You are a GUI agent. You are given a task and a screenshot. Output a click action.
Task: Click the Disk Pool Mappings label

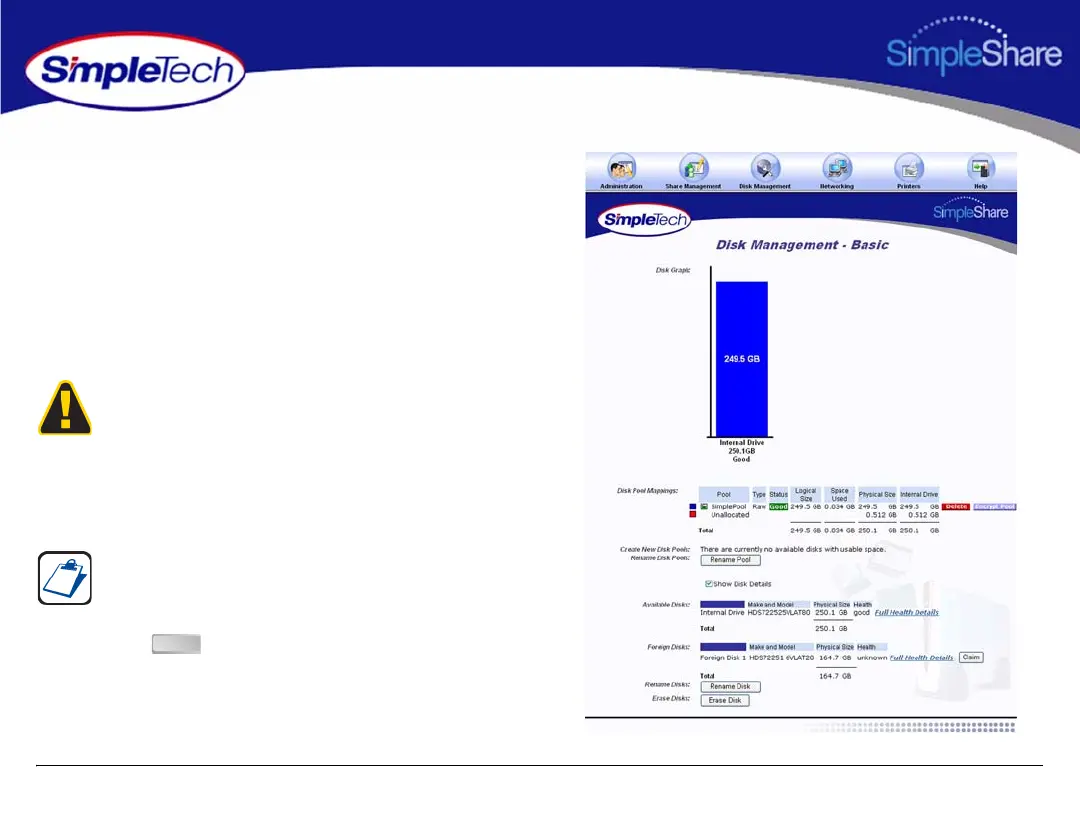click(647, 490)
